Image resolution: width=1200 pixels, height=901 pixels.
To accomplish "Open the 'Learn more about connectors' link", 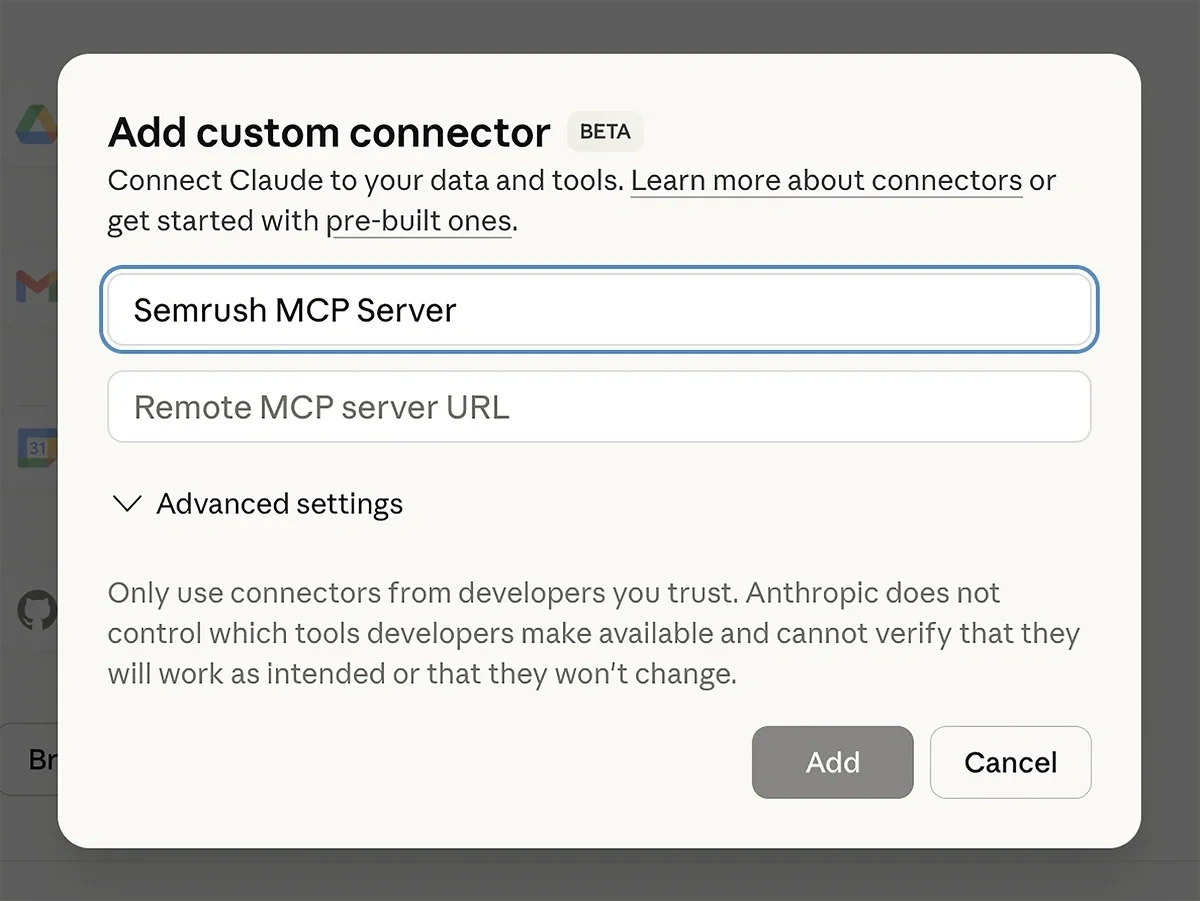I will click(826, 181).
